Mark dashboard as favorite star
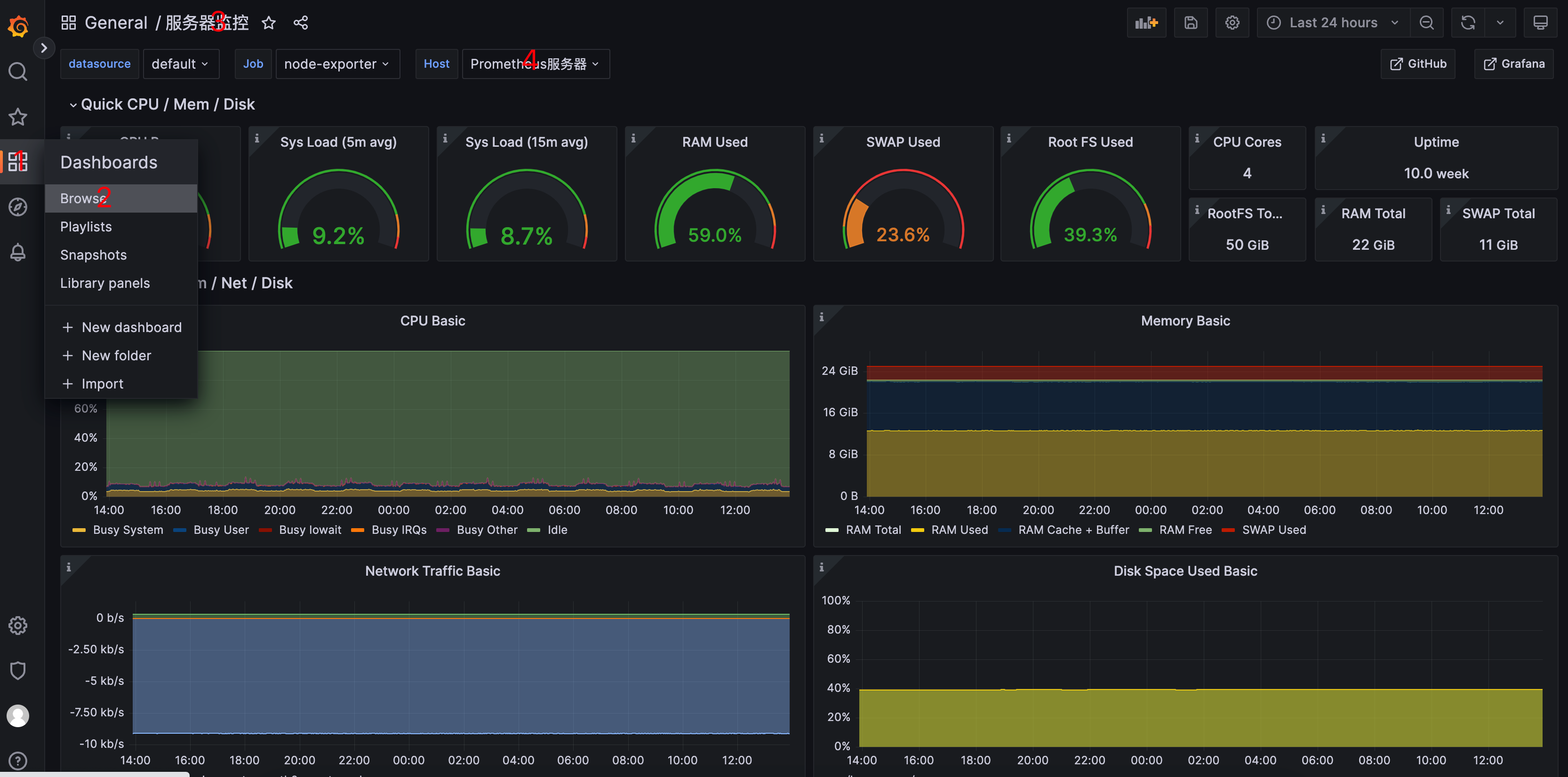This screenshot has width=1568, height=777. click(268, 23)
